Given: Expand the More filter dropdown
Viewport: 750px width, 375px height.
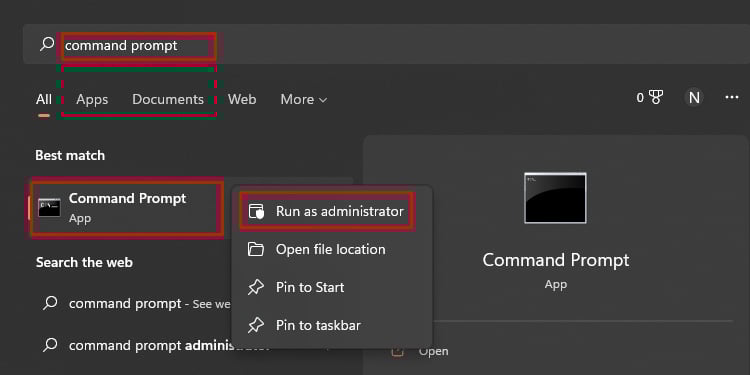Looking at the screenshot, I should pos(304,99).
